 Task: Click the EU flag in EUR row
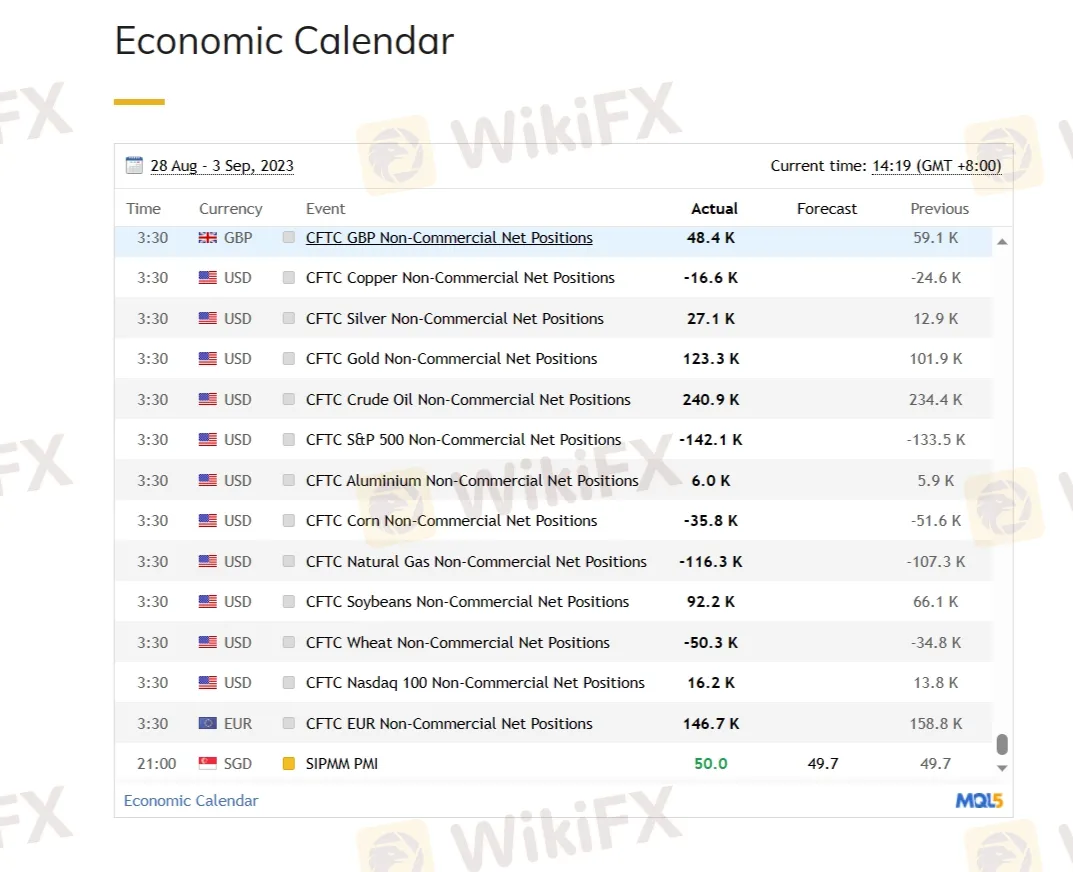(207, 723)
